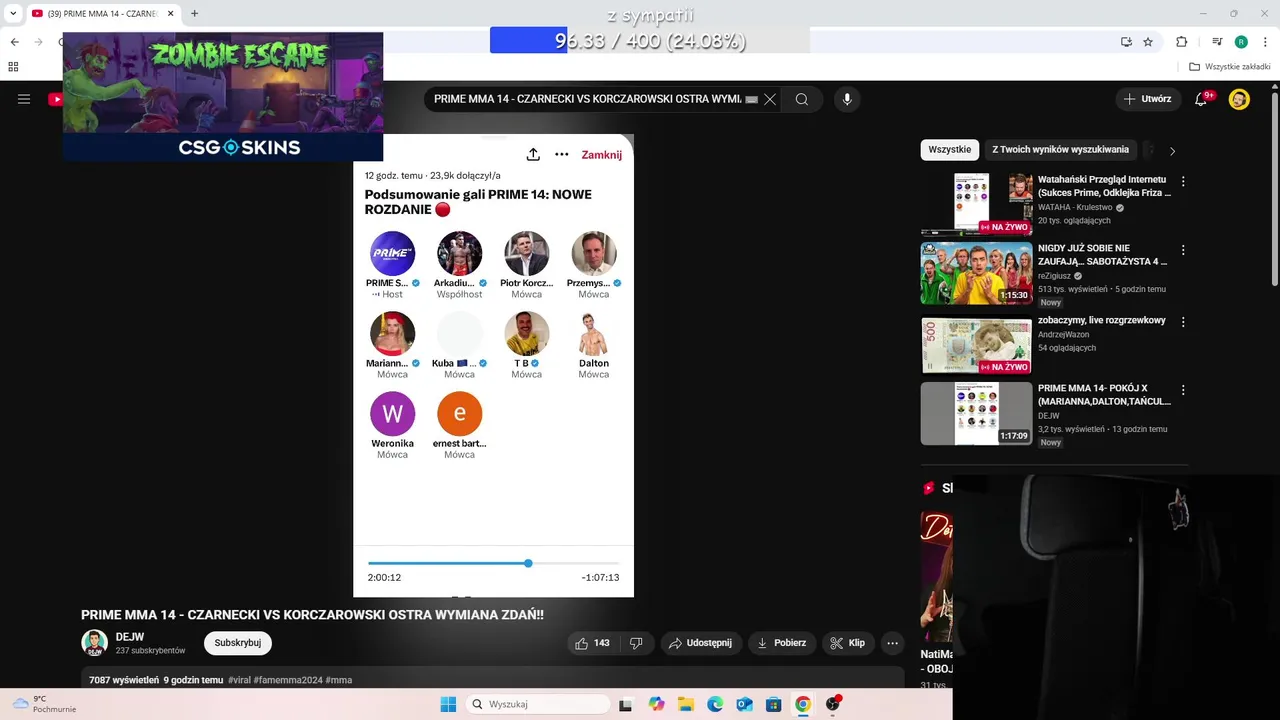Download the video with Pobierz
The image size is (1280, 720).
pyautogui.click(x=781, y=643)
